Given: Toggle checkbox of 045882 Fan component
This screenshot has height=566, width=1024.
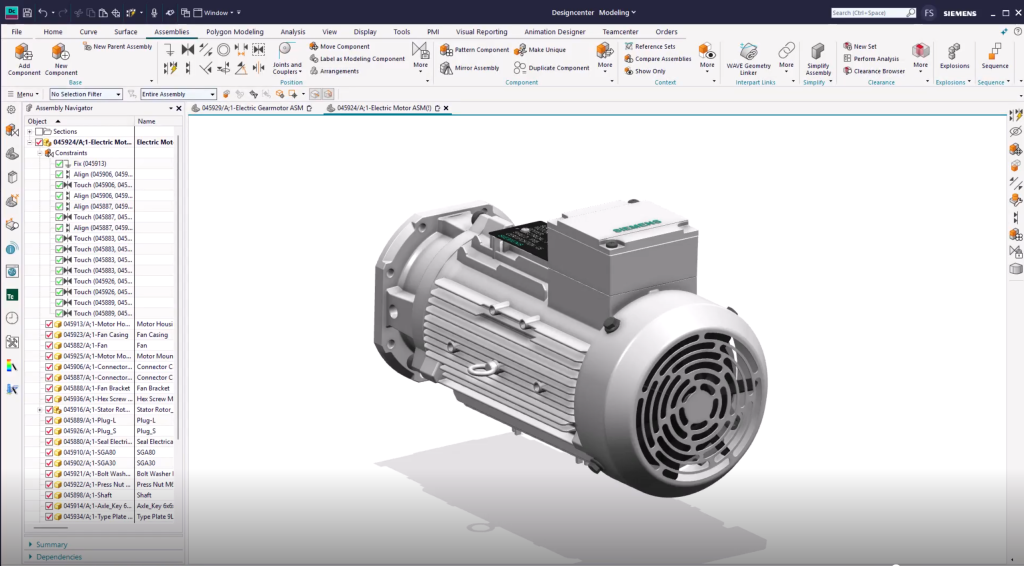Looking at the screenshot, I should click(49, 345).
